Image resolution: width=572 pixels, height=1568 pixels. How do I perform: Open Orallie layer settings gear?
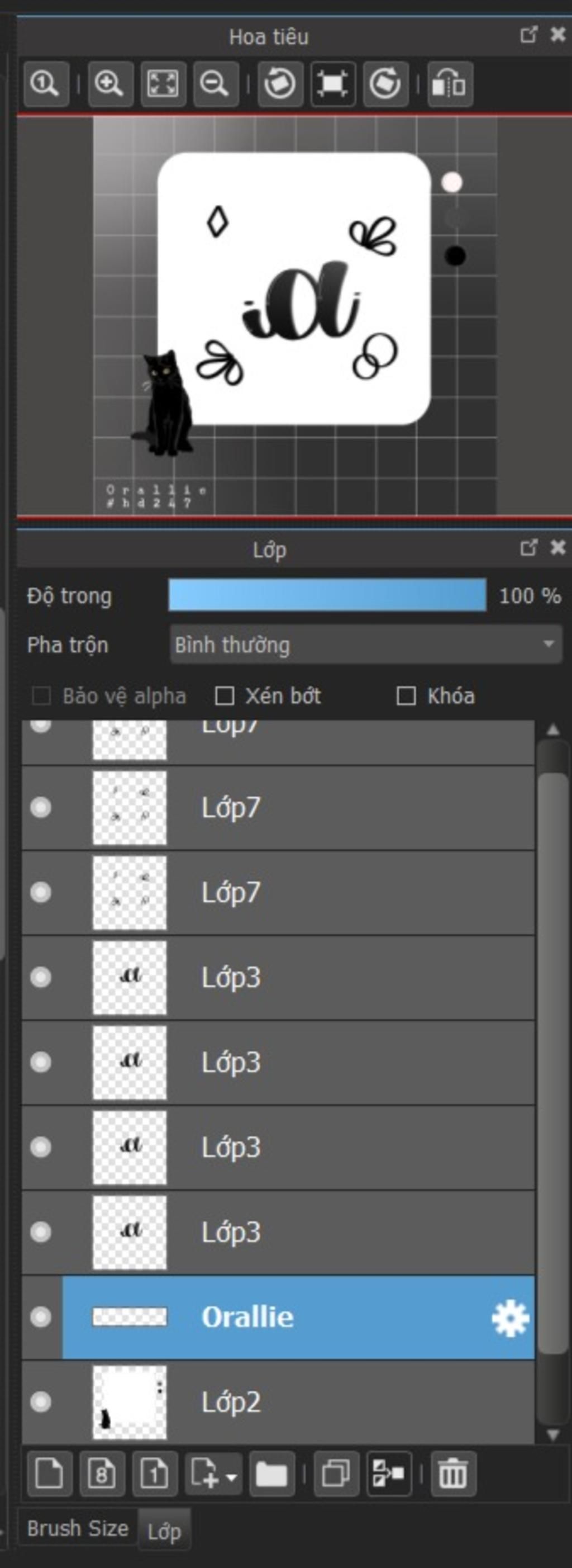tap(510, 1318)
